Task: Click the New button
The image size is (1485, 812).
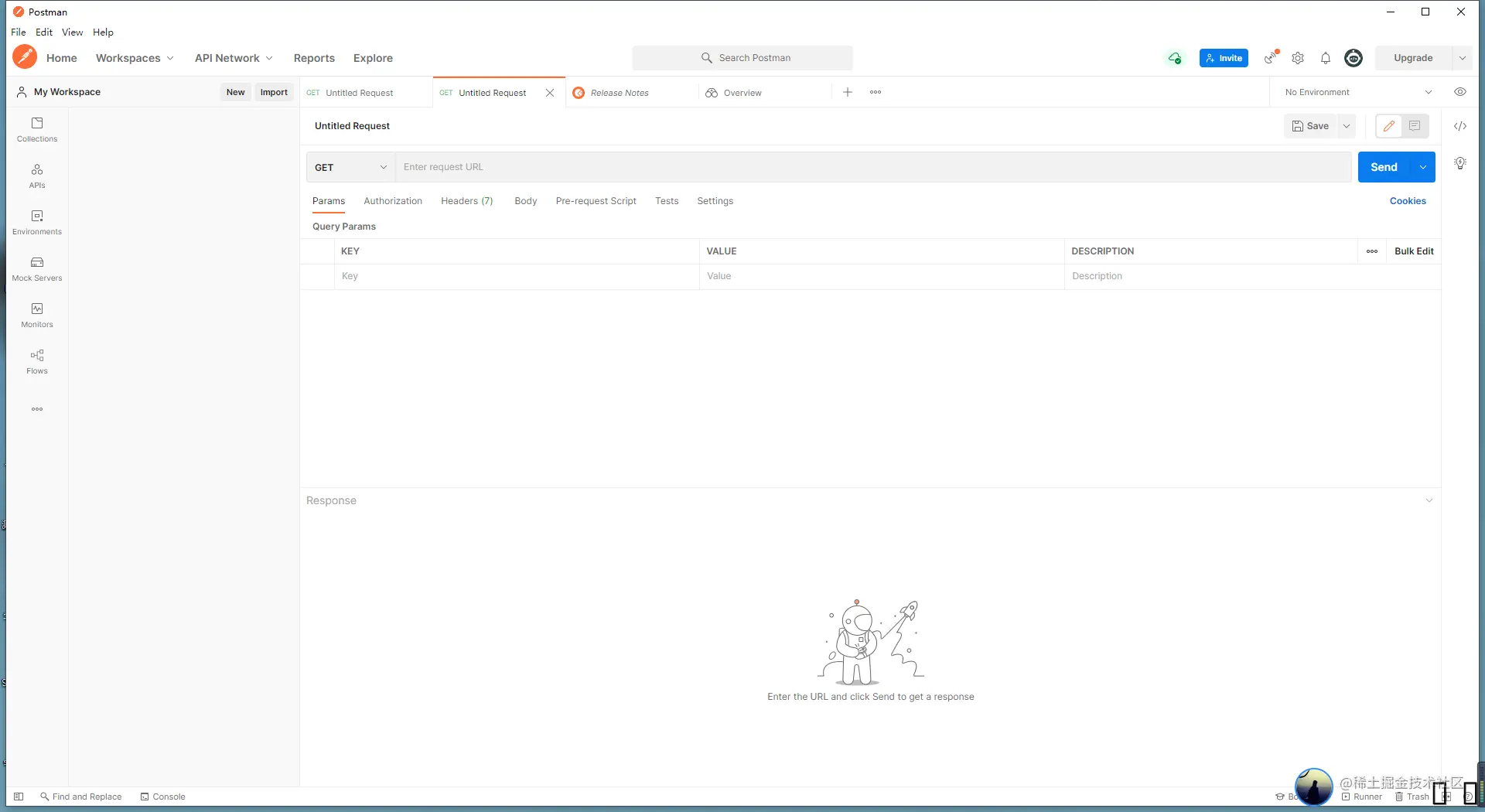Action: [236, 92]
